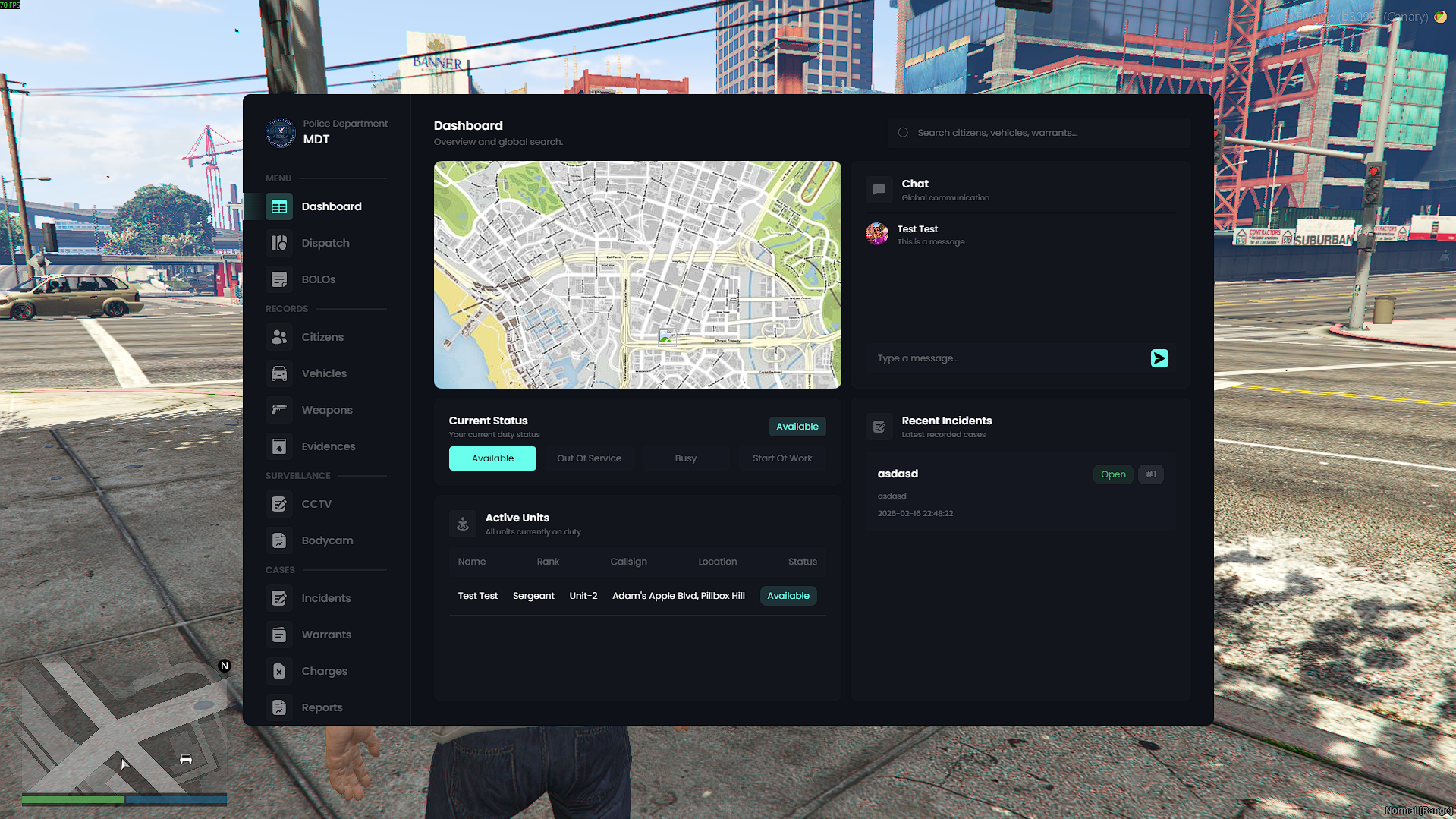Image resolution: width=1456 pixels, height=819 pixels.
Task: Set duty status to Available
Action: [492, 458]
